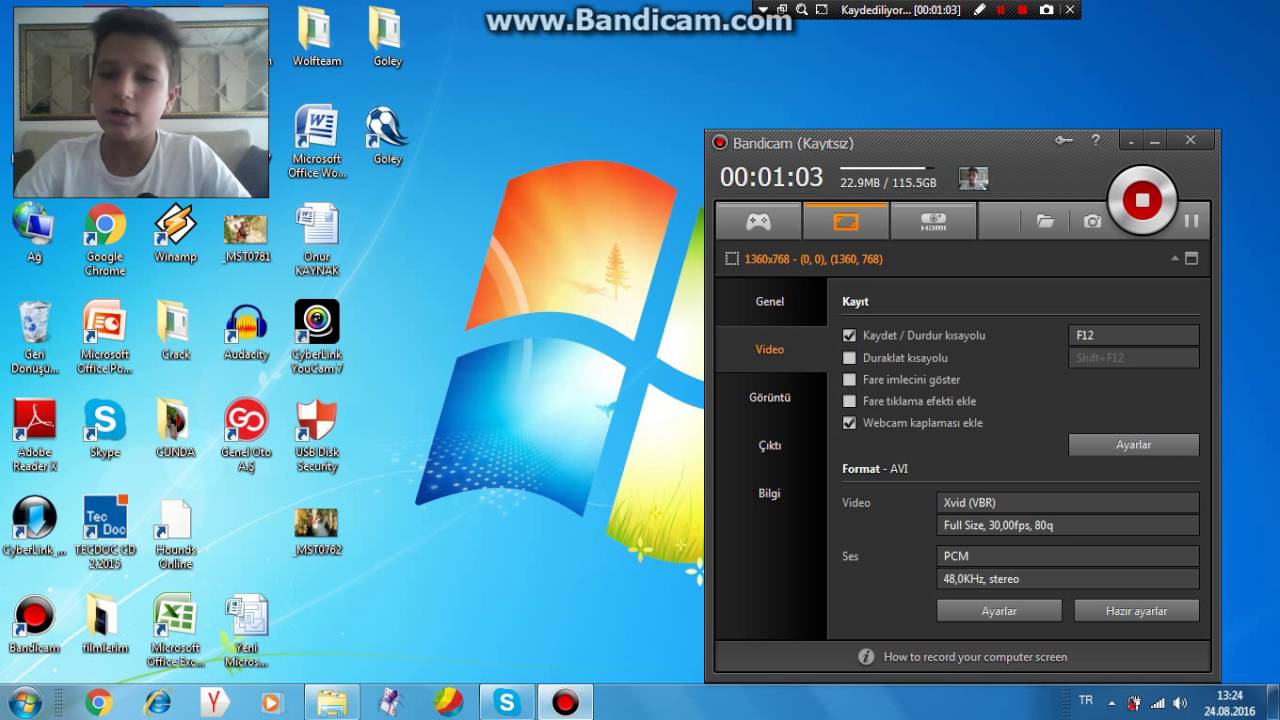Stop recording with the big red button

pos(1142,200)
